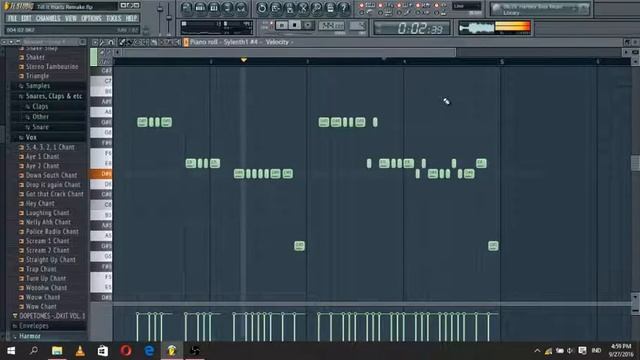The image size is (640, 360).
Task: Expand the Claps folder in browser
Action: tap(40, 107)
